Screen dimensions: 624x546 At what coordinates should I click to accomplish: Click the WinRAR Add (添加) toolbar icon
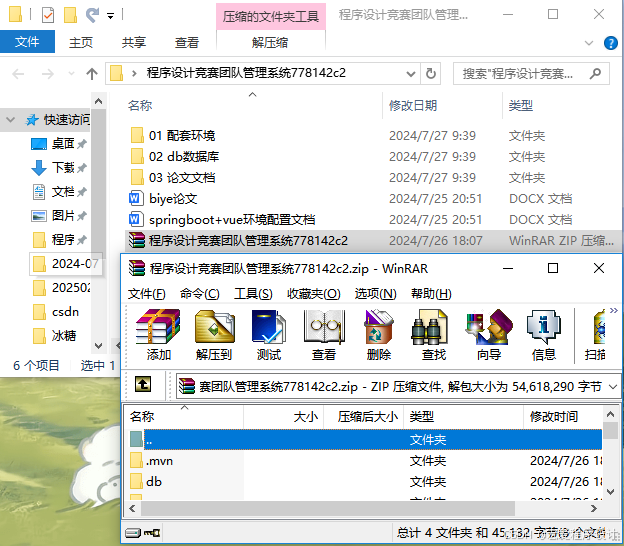pos(158,327)
